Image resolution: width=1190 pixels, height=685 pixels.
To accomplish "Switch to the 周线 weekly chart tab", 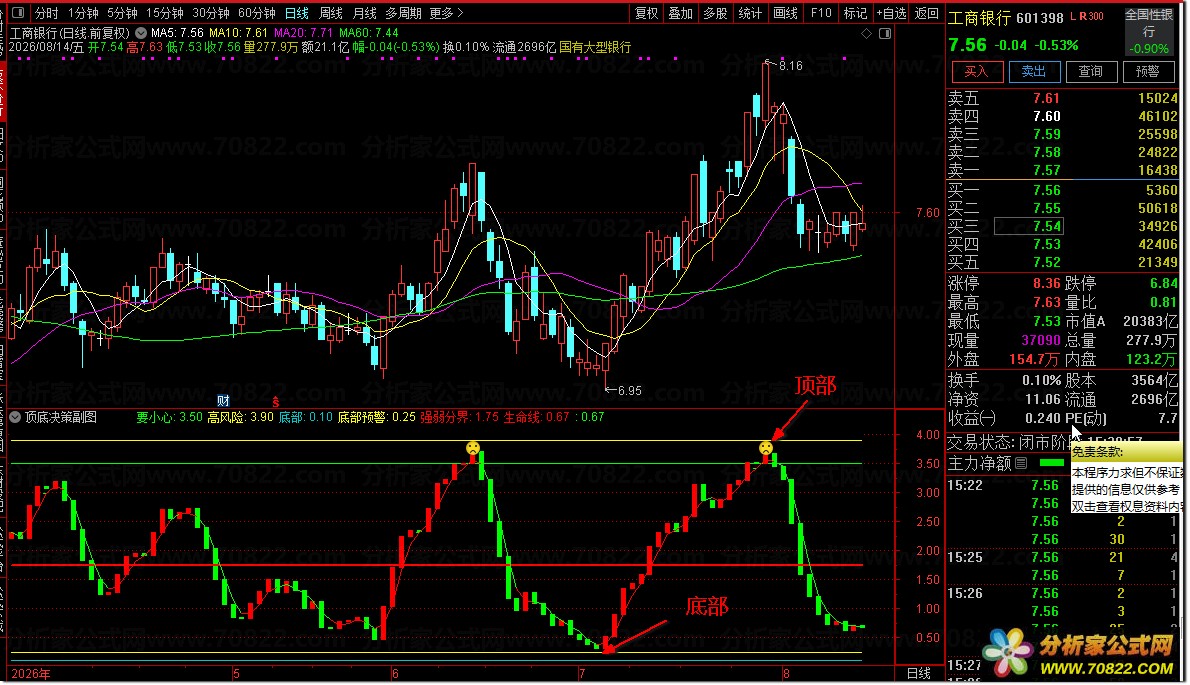I will [x=331, y=13].
